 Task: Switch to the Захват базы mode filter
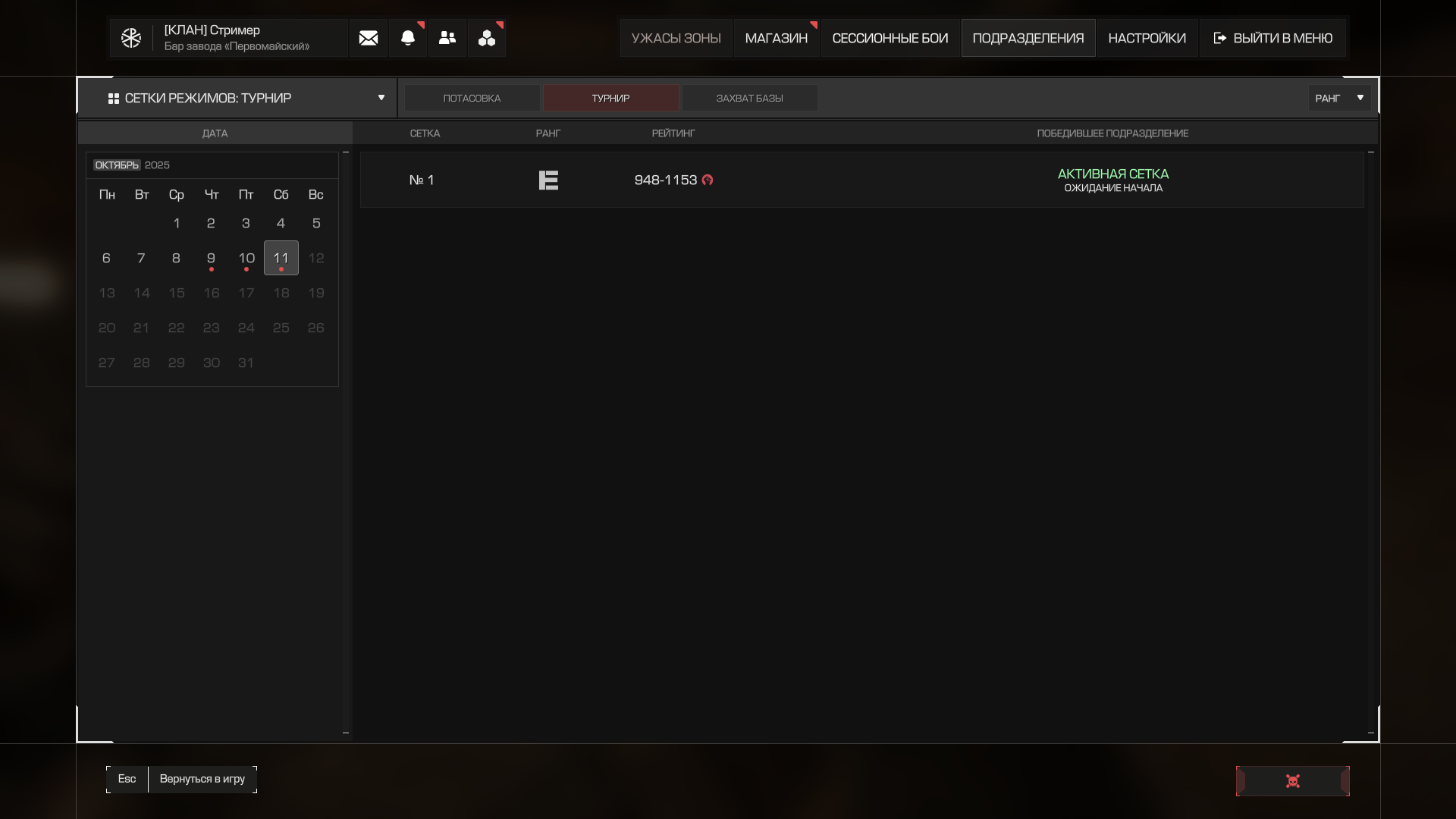749,99
